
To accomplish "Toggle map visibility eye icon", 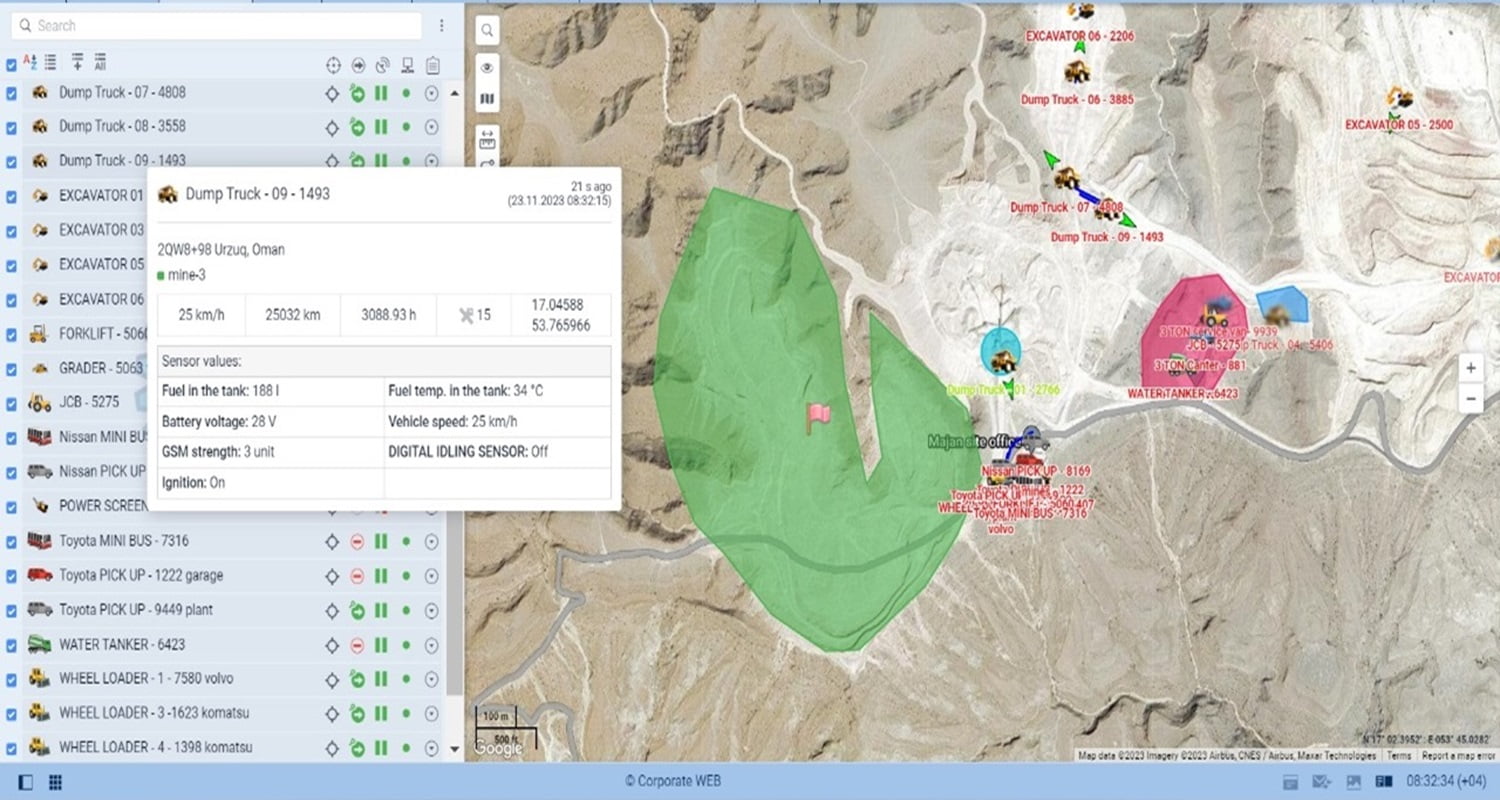I will click(487, 67).
